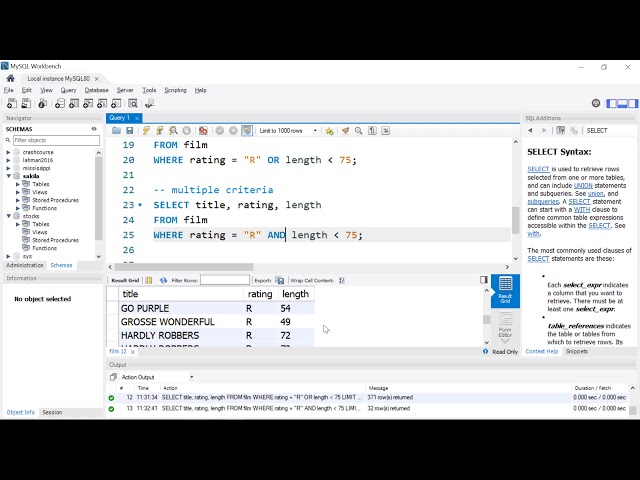The height and width of the screenshot is (480, 640).
Task: Stop query execution icon
Action: coord(187,131)
